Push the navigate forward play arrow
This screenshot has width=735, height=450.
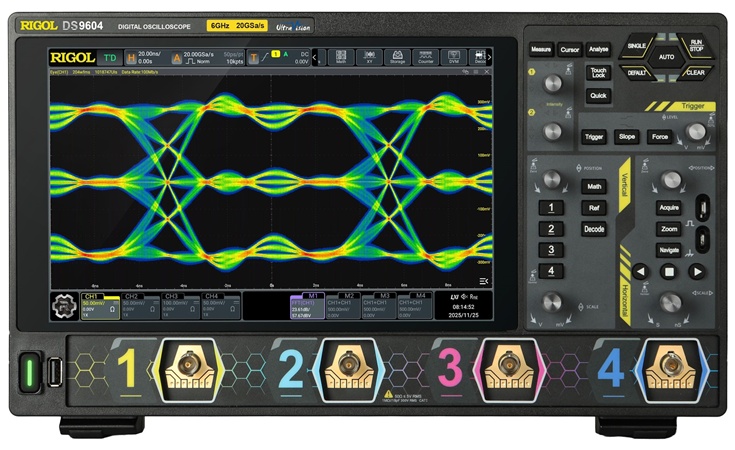[x=697, y=271]
